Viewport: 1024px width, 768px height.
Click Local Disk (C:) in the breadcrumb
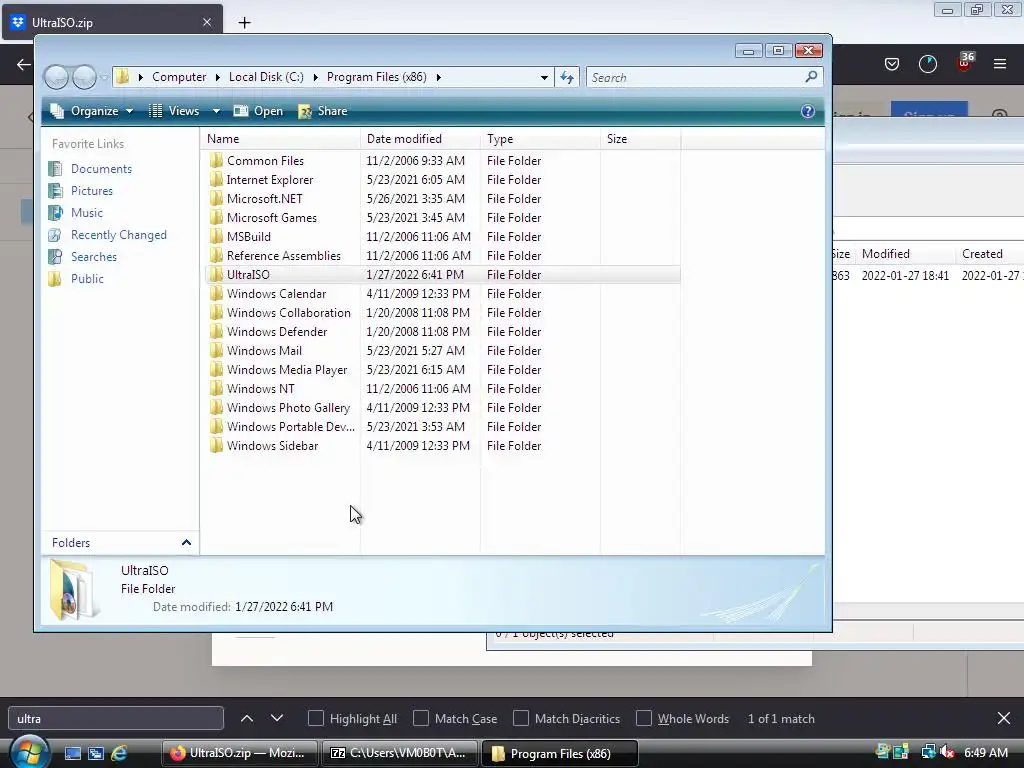266,77
